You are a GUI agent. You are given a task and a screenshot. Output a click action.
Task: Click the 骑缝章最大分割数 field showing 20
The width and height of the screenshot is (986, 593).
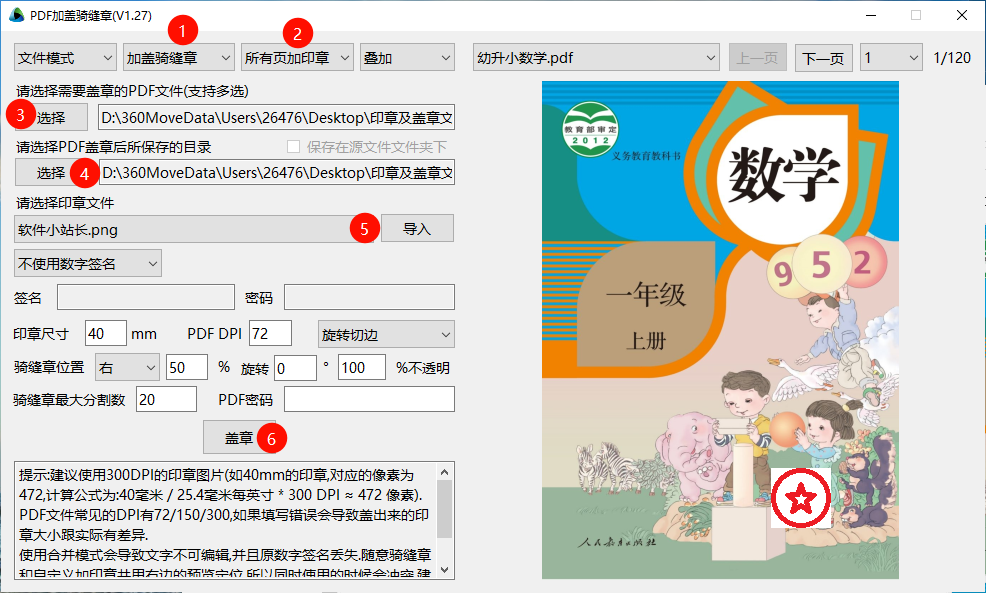(167, 399)
